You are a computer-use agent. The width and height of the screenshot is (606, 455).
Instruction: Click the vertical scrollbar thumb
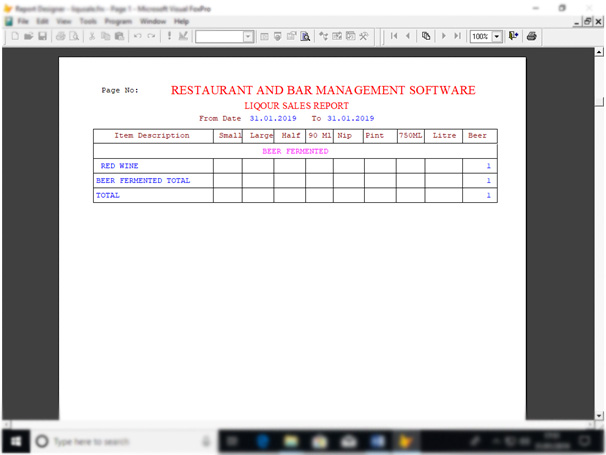point(599,102)
